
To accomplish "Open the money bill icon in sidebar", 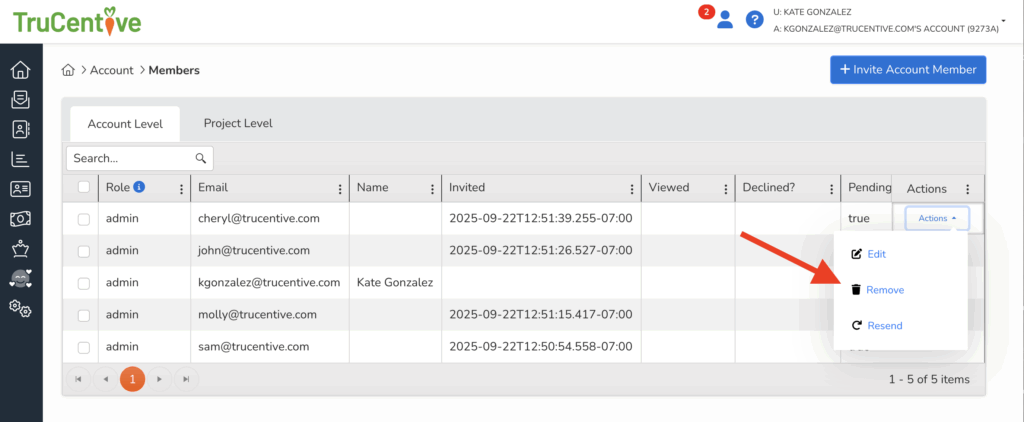I will click(20, 219).
